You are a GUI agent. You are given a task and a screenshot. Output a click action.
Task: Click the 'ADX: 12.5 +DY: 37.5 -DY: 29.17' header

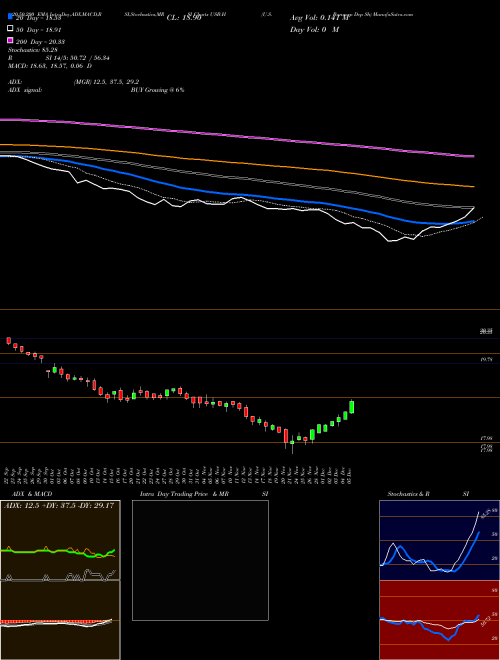pyautogui.click(x=59, y=506)
